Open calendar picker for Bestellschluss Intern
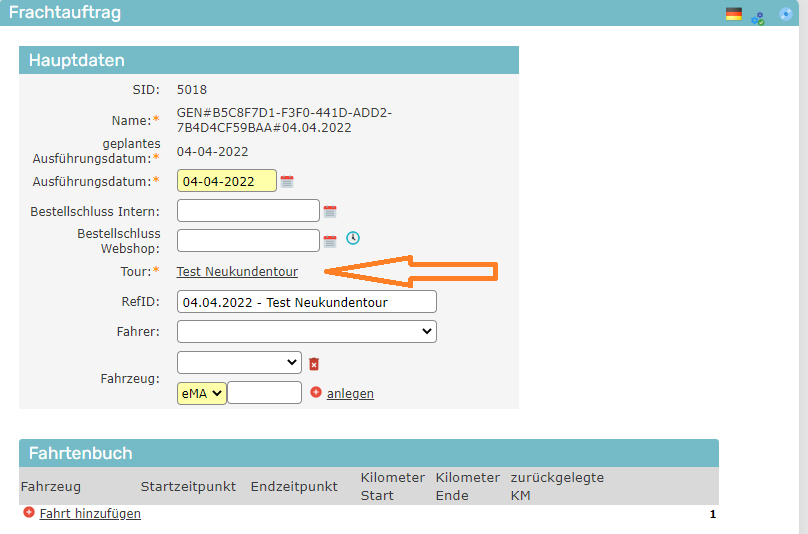 point(330,212)
